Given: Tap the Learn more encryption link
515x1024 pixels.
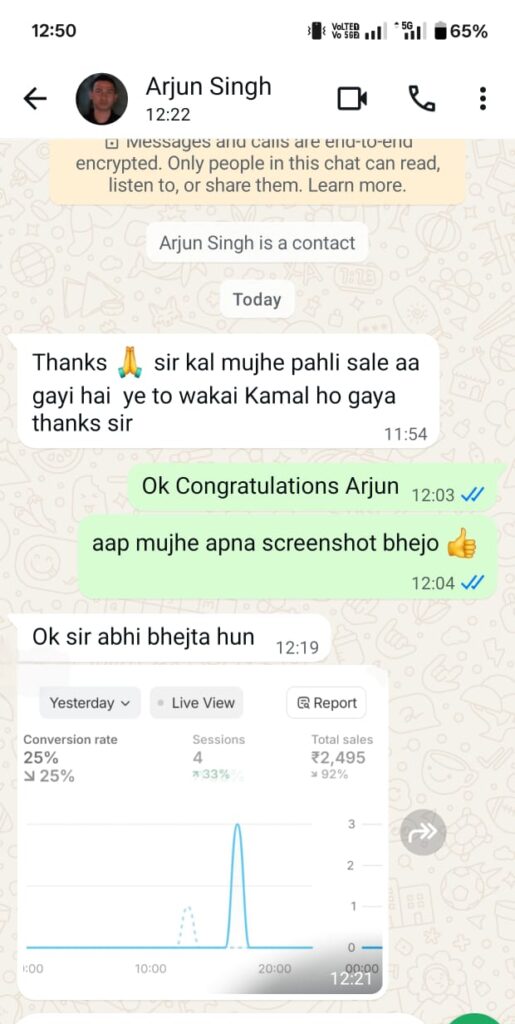Looking at the screenshot, I should 357,185.
